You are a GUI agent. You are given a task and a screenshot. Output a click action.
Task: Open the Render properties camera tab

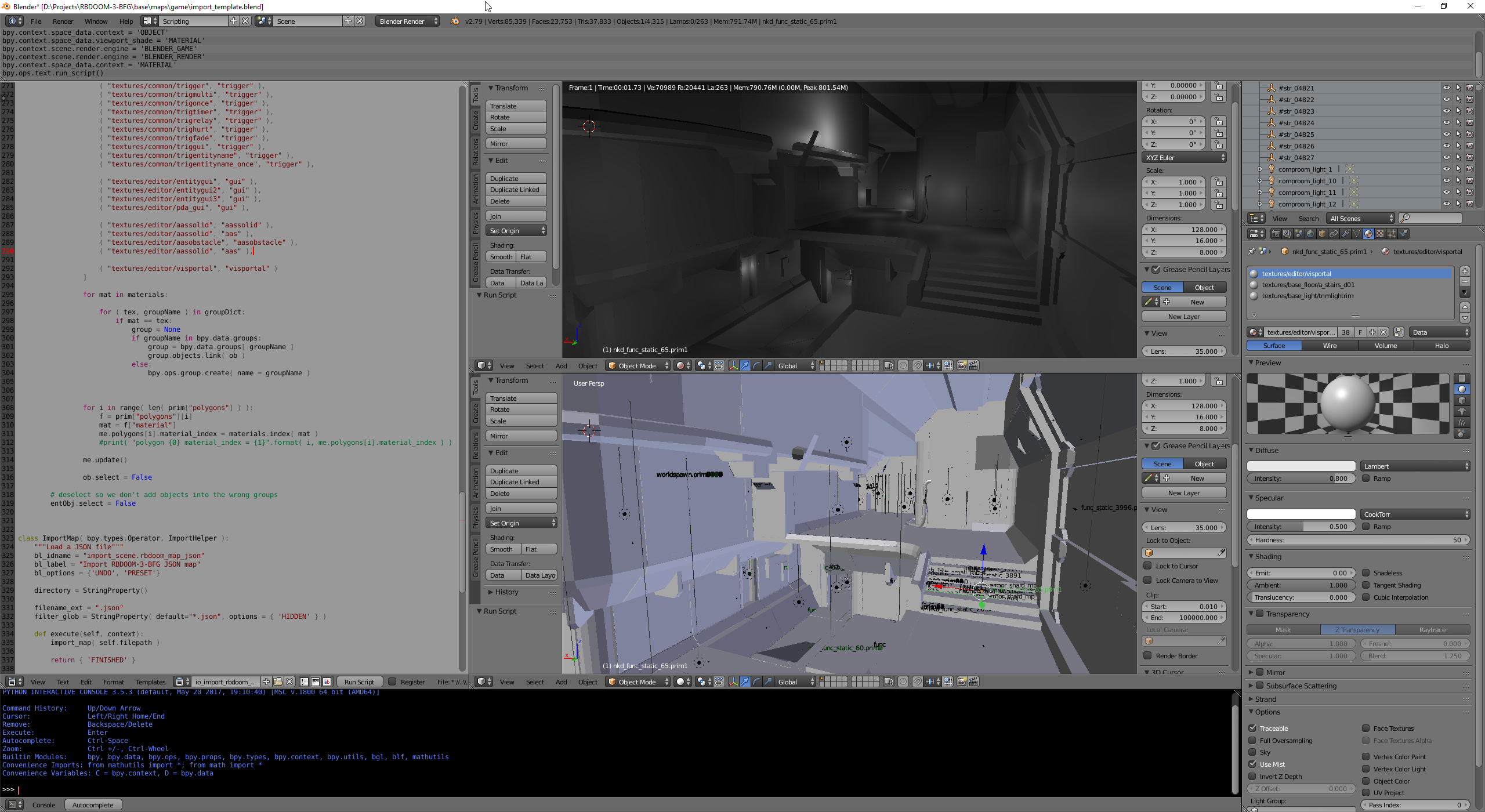coord(1276,234)
